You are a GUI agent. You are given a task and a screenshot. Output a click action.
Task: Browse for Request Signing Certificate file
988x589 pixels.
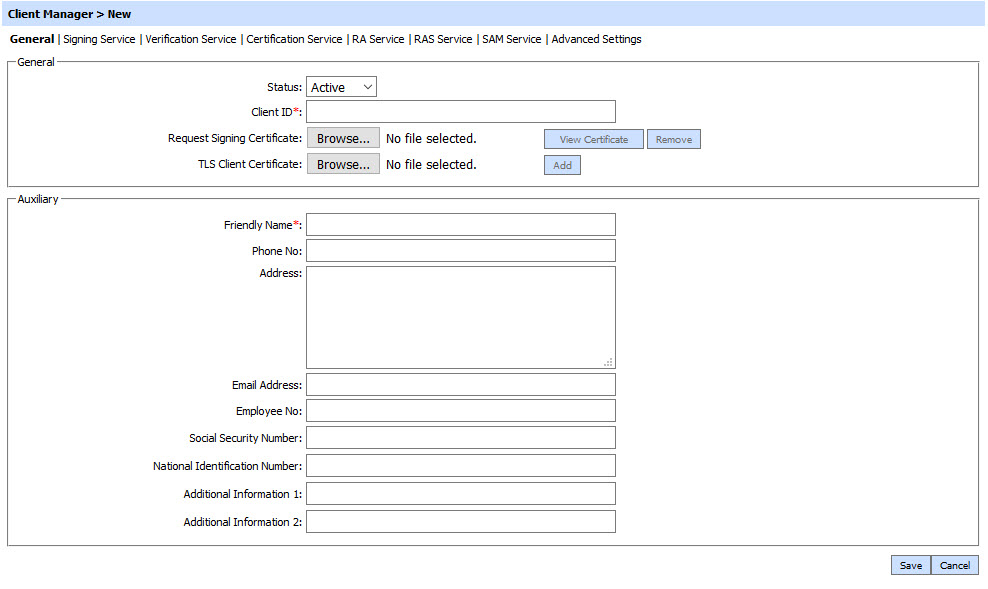[343, 139]
